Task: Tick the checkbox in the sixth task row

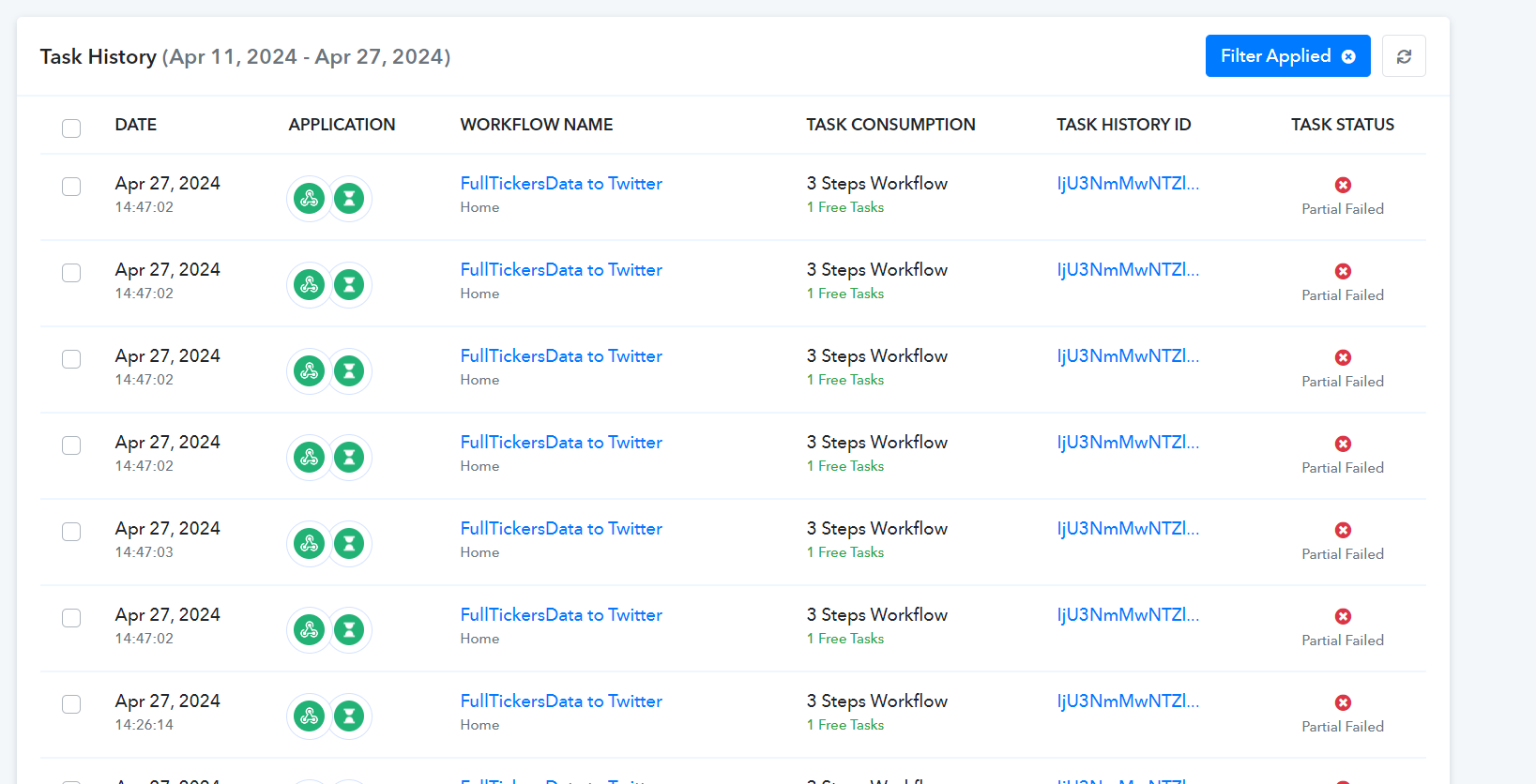Action: (71, 617)
